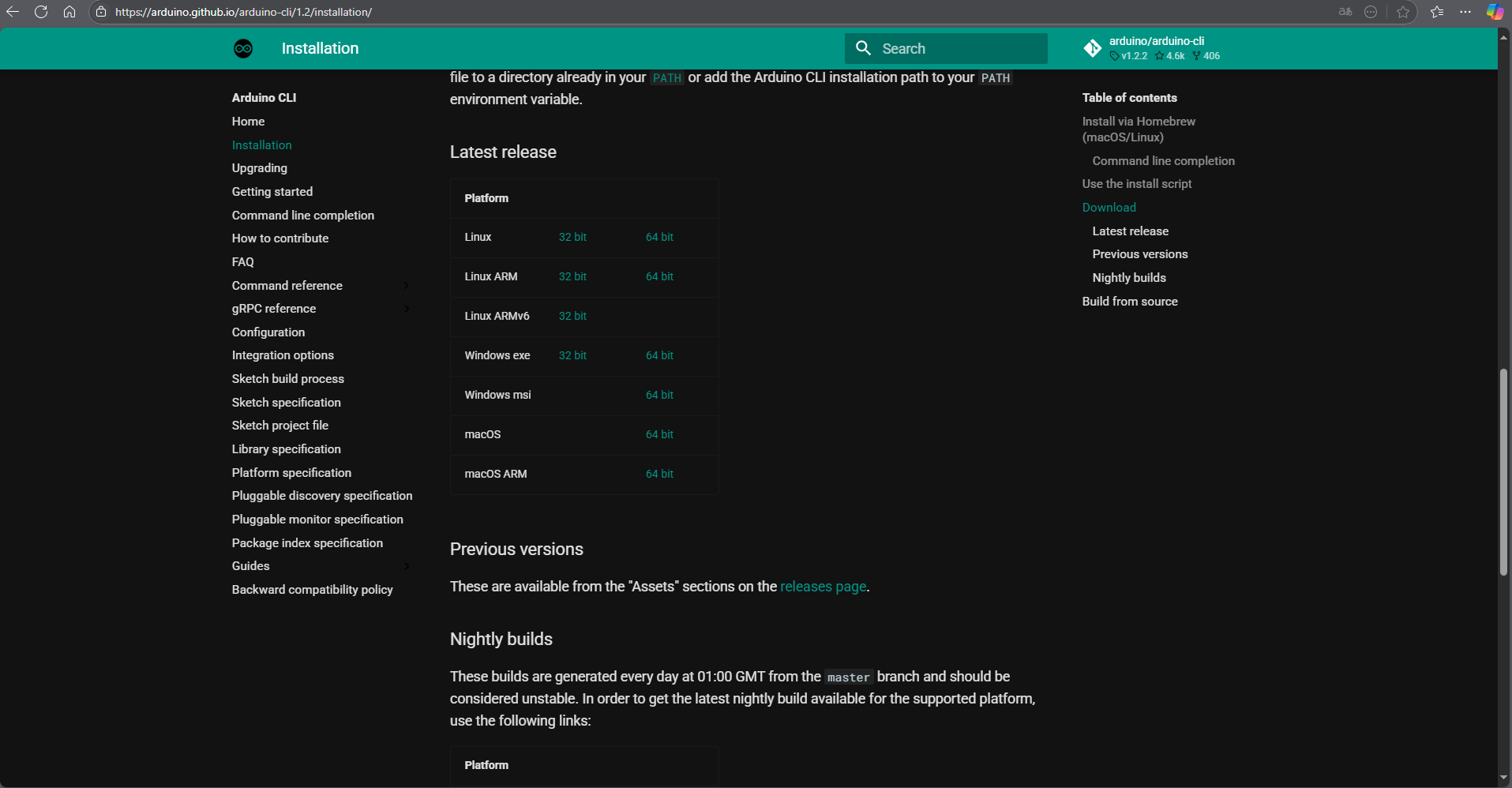1512x788 pixels.
Task: Download the 64 bit Windows exe
Action: click(659, 355)
